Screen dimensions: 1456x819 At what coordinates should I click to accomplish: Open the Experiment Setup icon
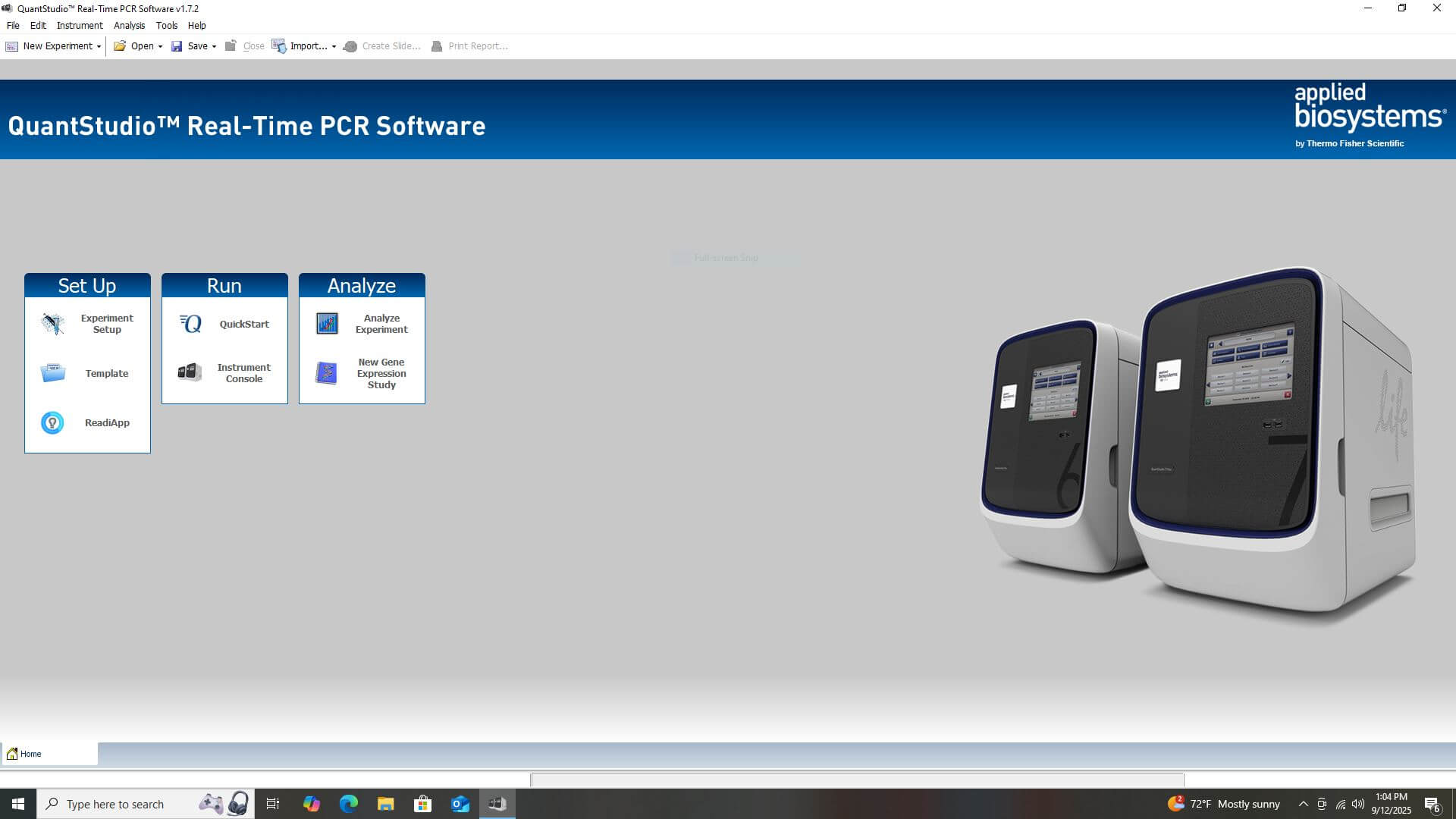52,324
